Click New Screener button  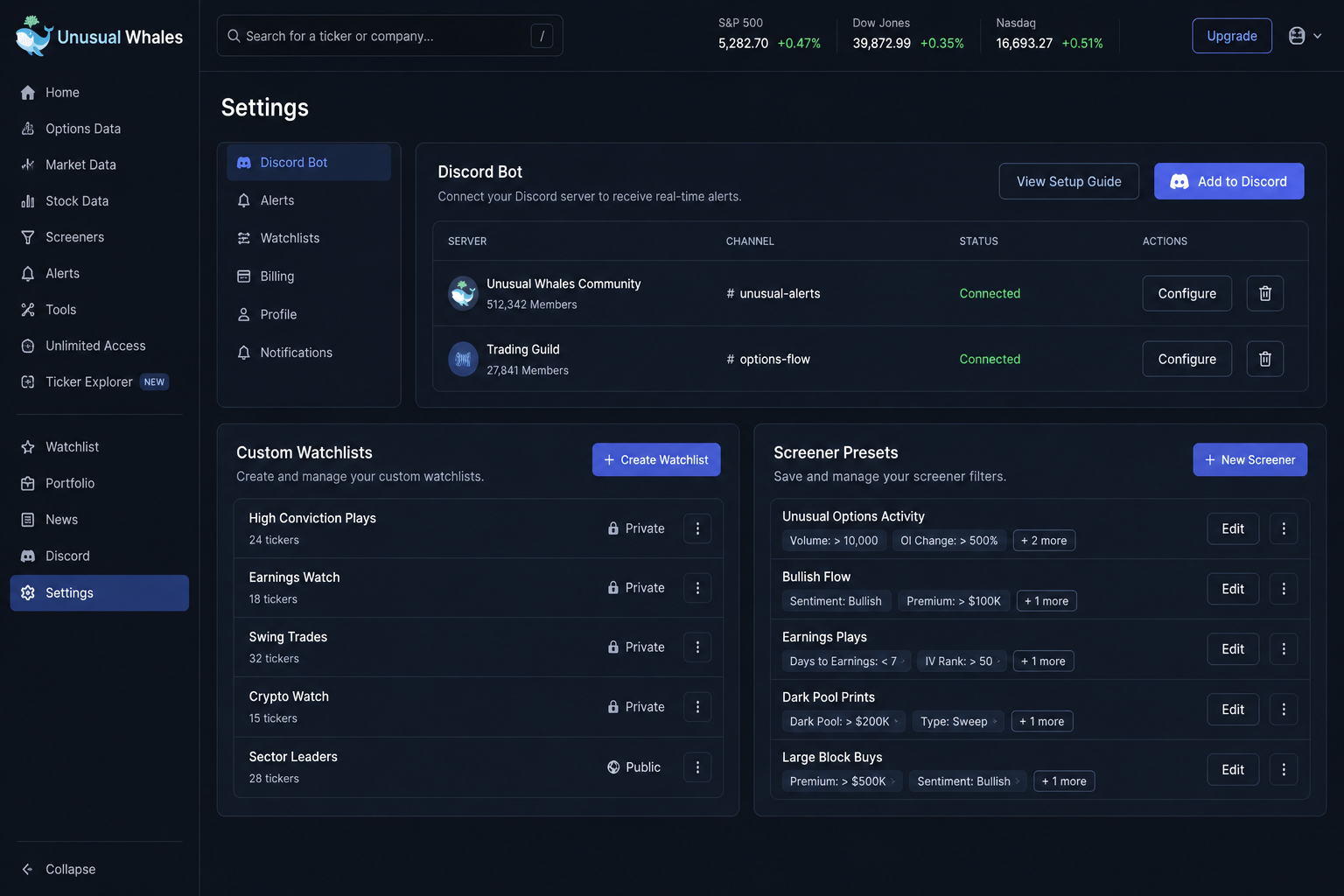(x=1249, y=459)
